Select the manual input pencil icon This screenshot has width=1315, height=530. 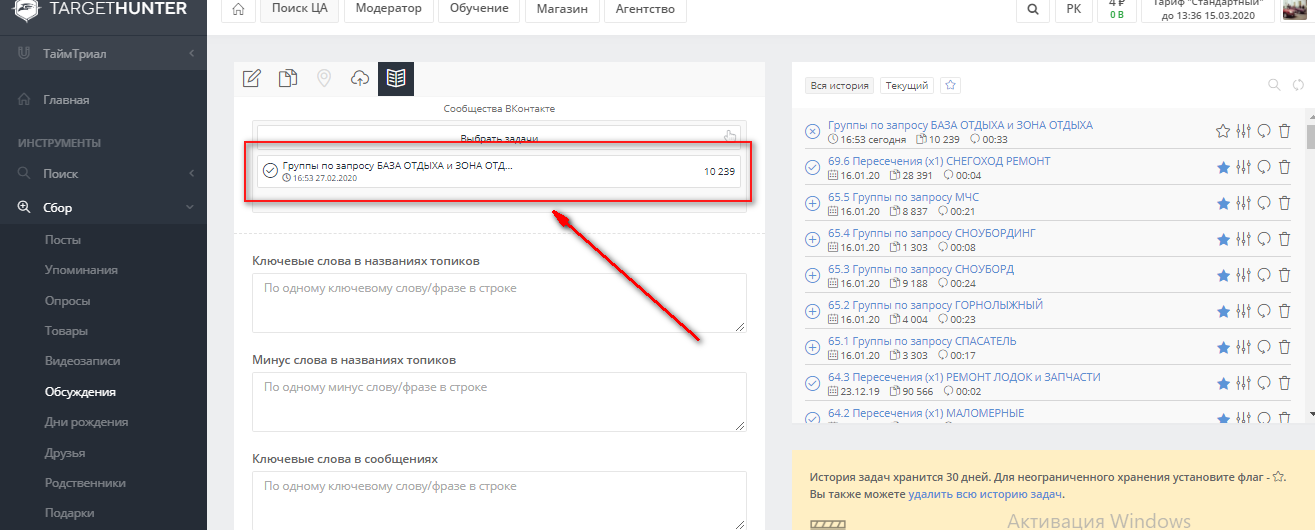point(252,79)
